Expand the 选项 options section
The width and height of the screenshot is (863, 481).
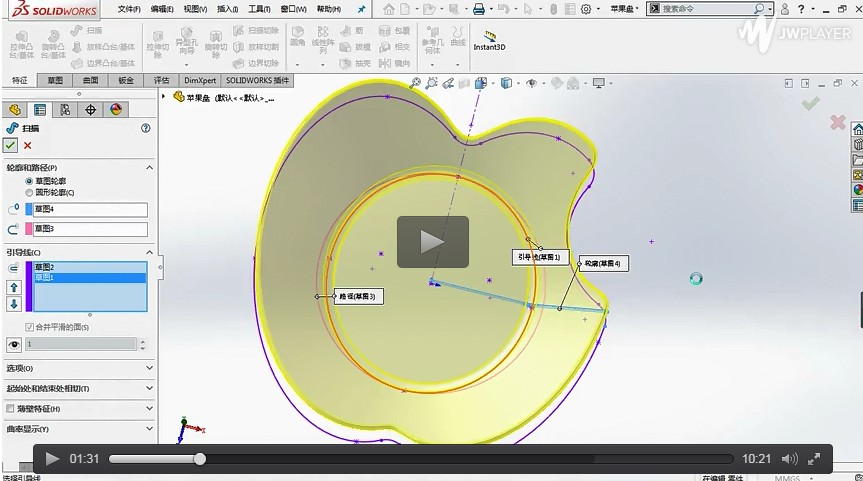click(x=80, y=368)
